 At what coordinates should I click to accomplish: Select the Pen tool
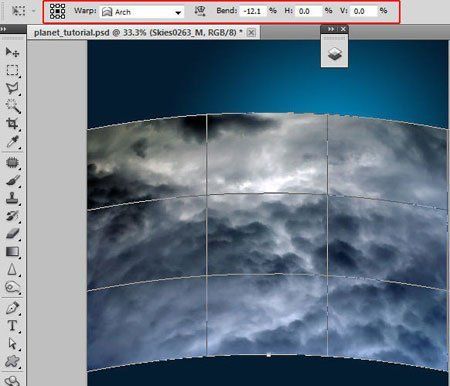pos(12,307)
